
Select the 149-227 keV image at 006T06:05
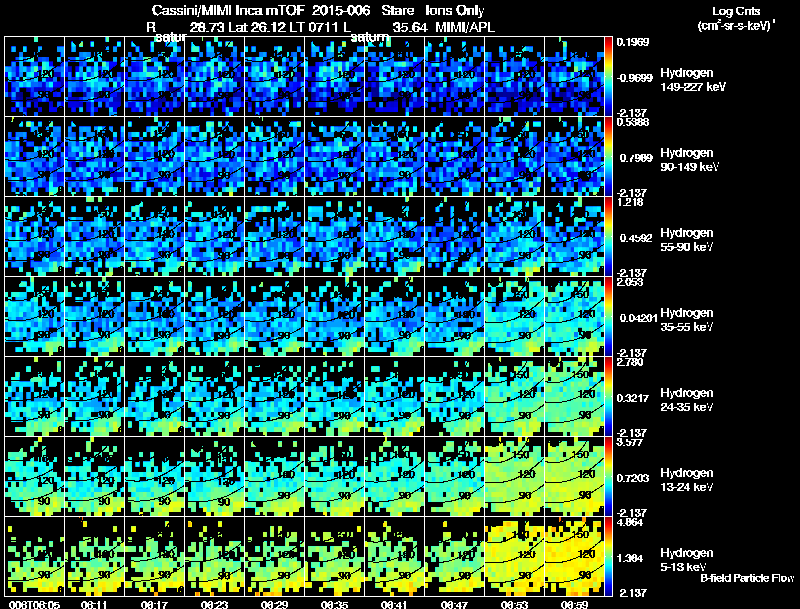pos(34,77)
